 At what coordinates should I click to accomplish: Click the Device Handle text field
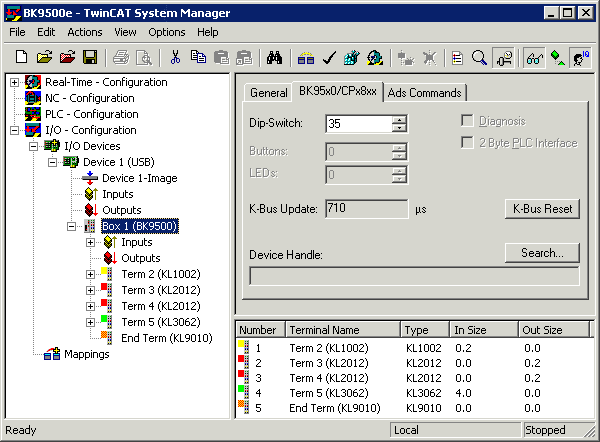click(x=414, y=276)
